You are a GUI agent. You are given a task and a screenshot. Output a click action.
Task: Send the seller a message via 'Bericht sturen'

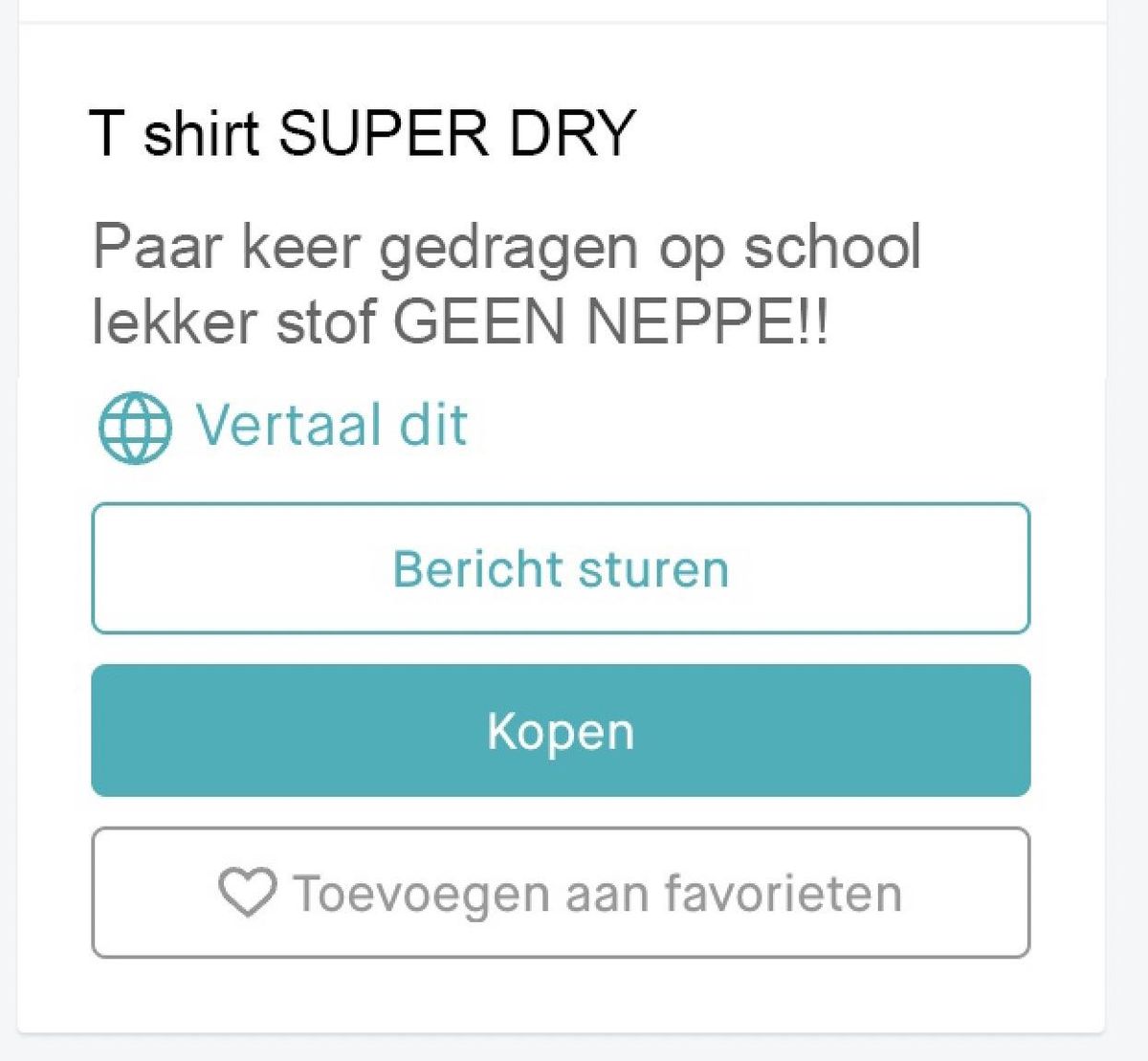[x=561, y=568]
